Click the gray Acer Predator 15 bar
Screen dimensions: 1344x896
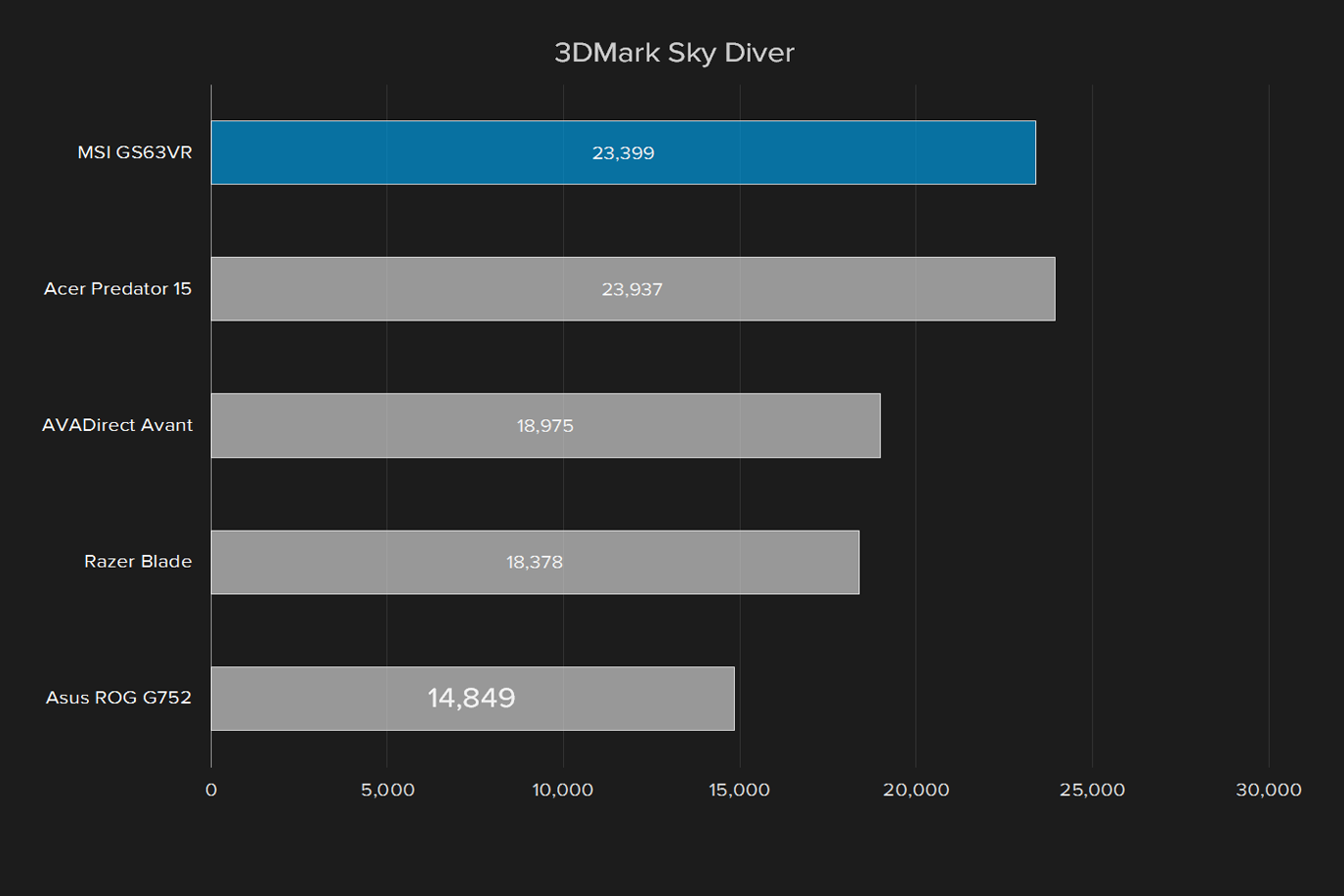(633, 289)
